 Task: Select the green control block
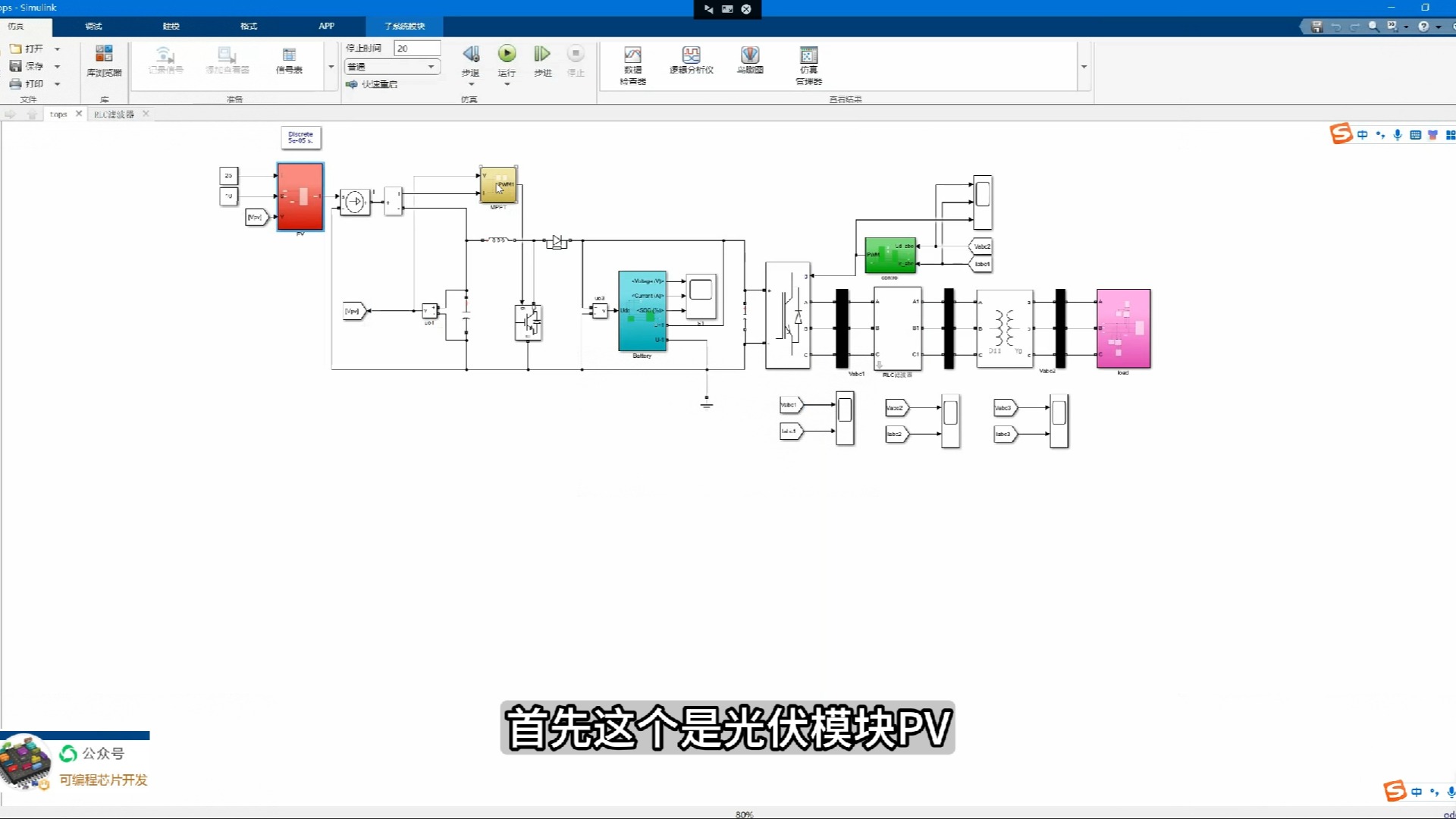[x=890, y=256]
